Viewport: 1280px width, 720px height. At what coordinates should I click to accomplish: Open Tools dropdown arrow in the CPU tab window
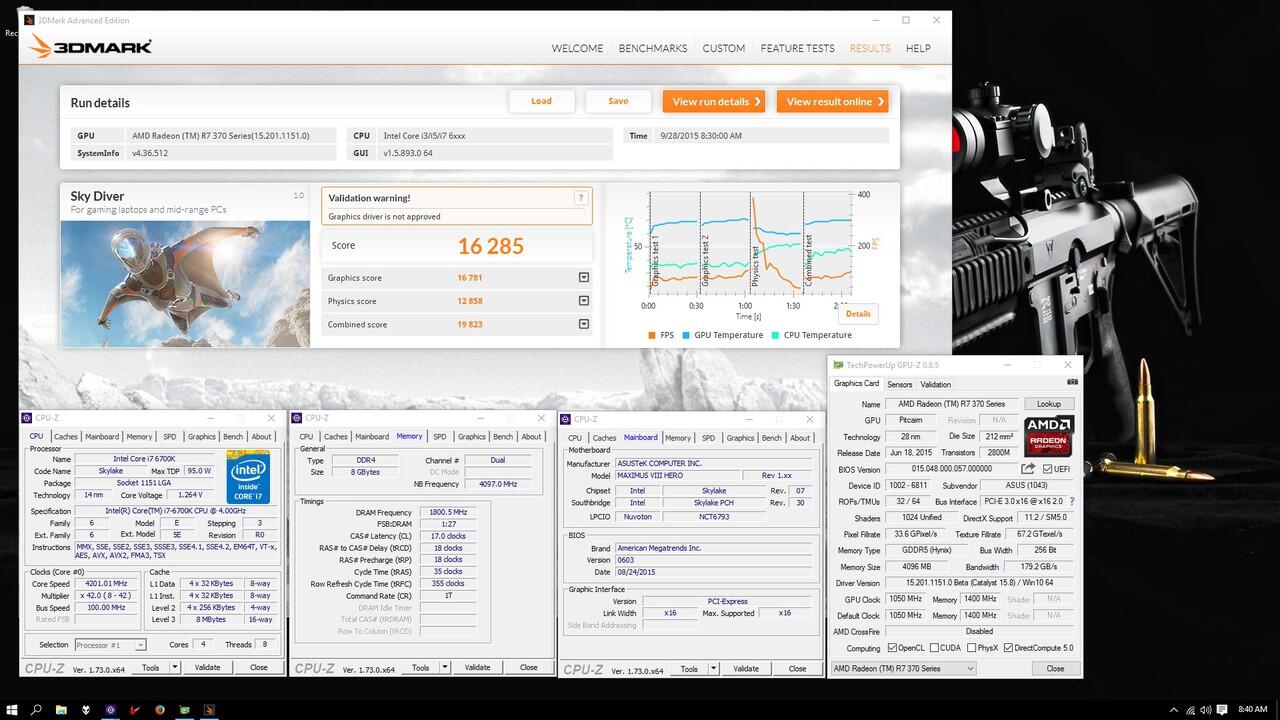(x=175, y=667)
